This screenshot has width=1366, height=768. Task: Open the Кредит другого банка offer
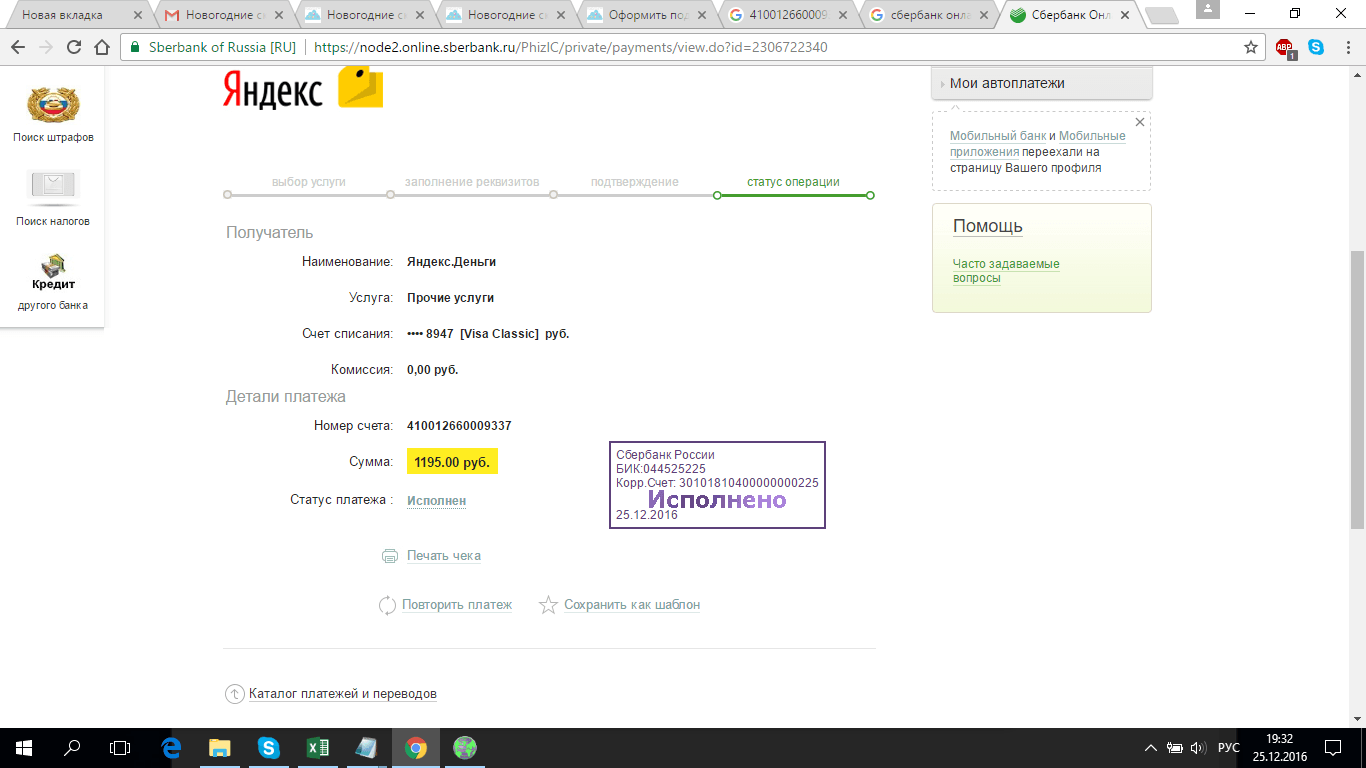click(x=53, y=282)
